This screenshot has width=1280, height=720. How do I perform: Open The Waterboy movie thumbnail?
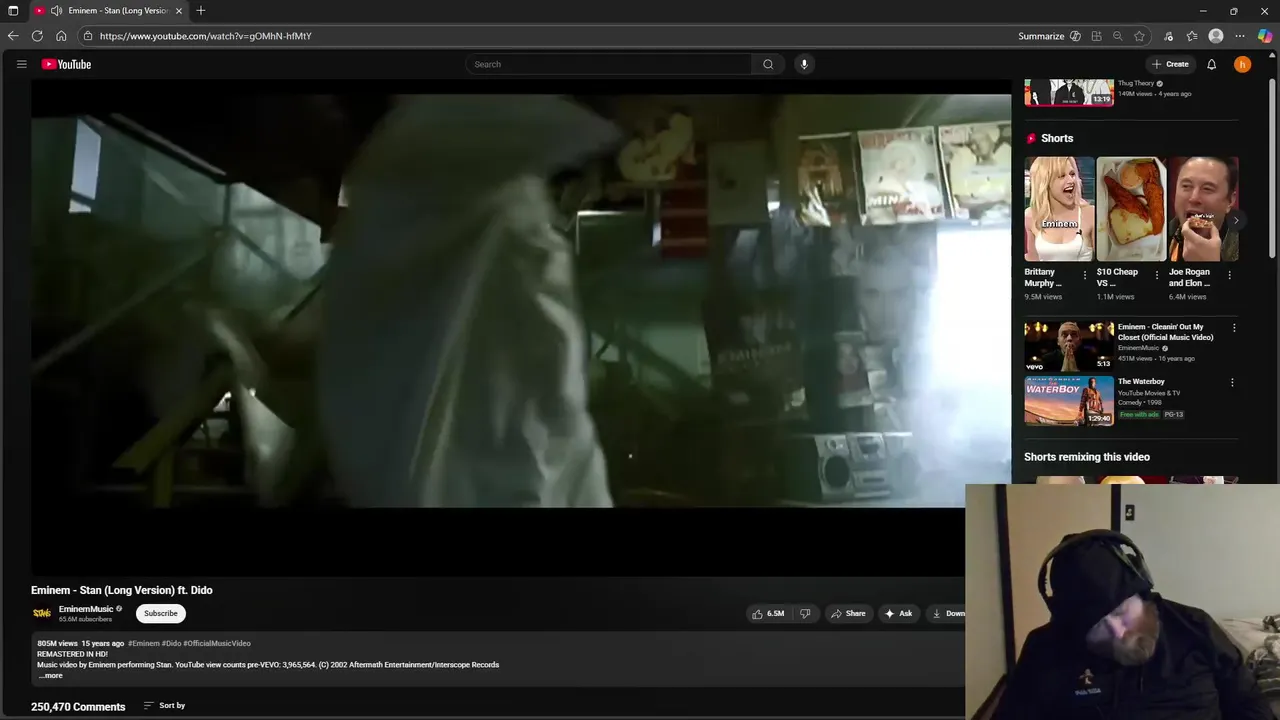[1069, 400]
